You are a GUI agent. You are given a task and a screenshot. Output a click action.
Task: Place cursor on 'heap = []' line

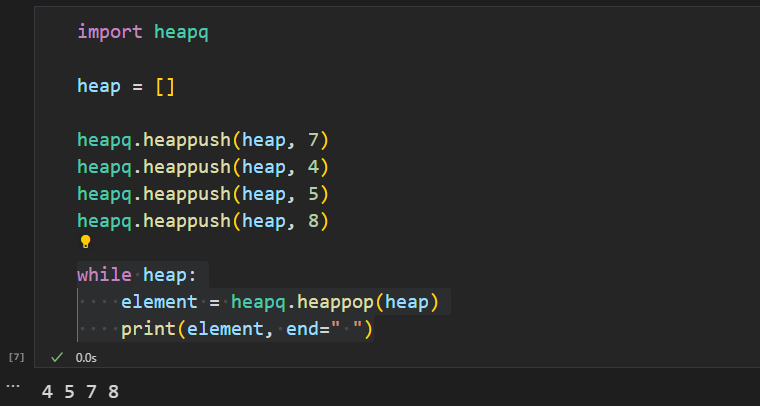click(x=126, y=86)
